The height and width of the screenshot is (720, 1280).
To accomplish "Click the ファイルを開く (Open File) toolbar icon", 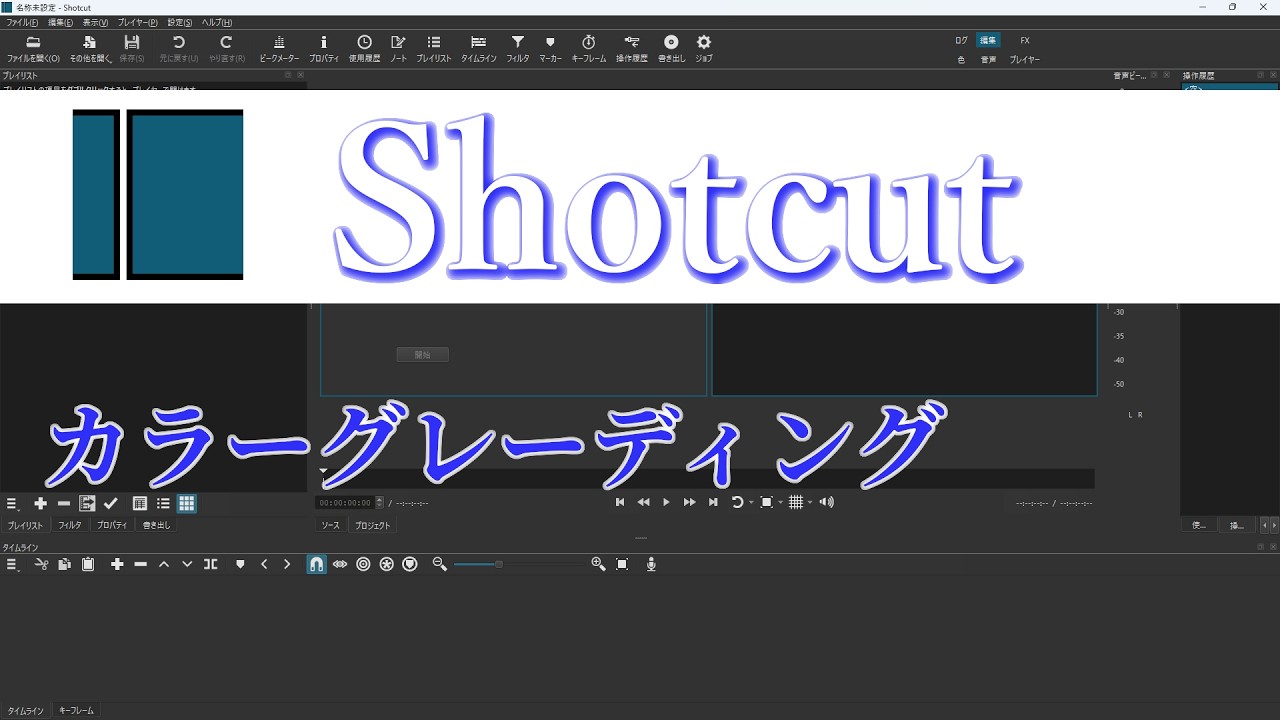I will [33, 42].
